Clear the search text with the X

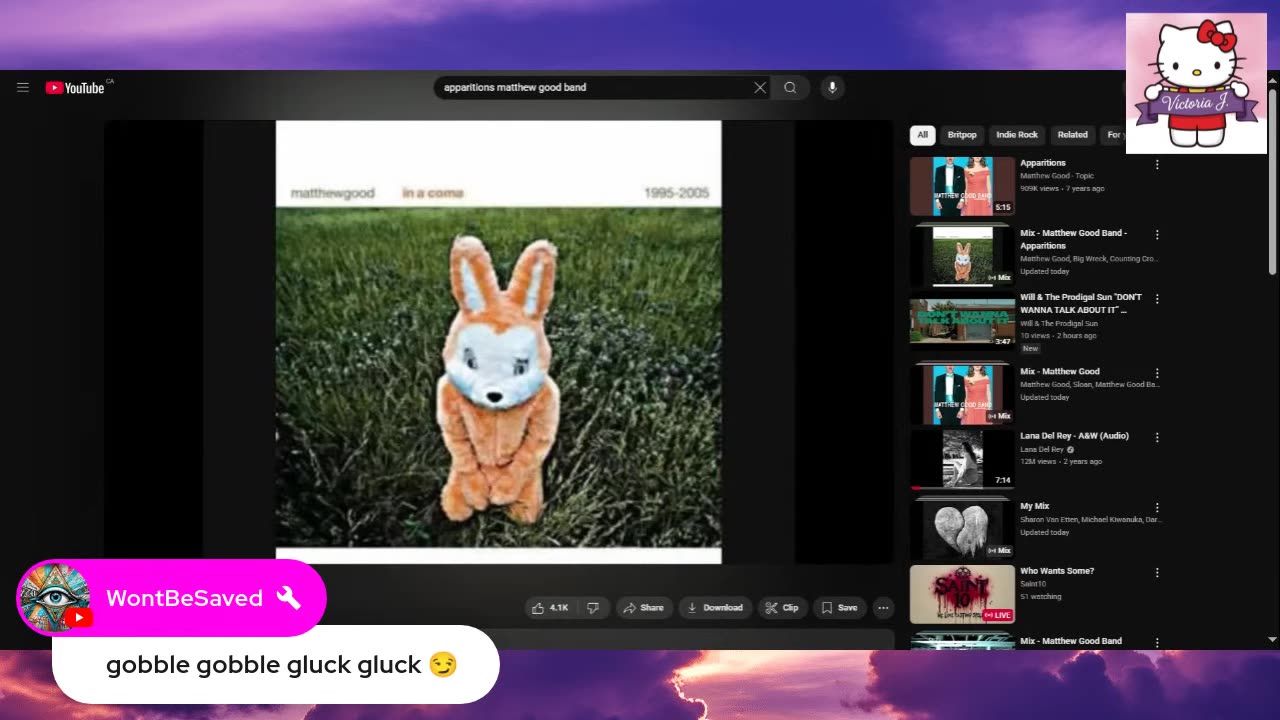tap(760, 87)
